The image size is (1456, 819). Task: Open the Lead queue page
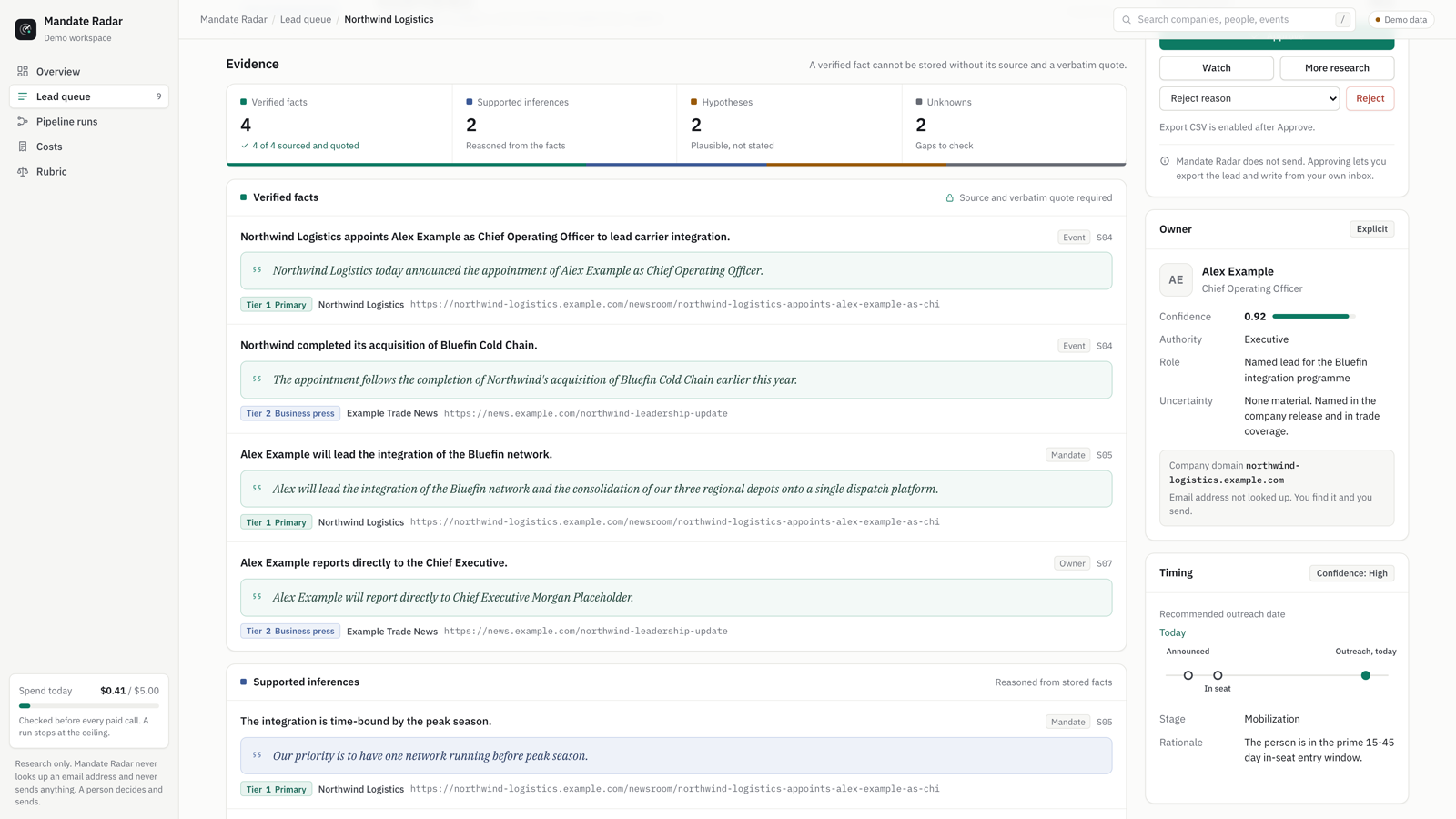coord(89,96)
